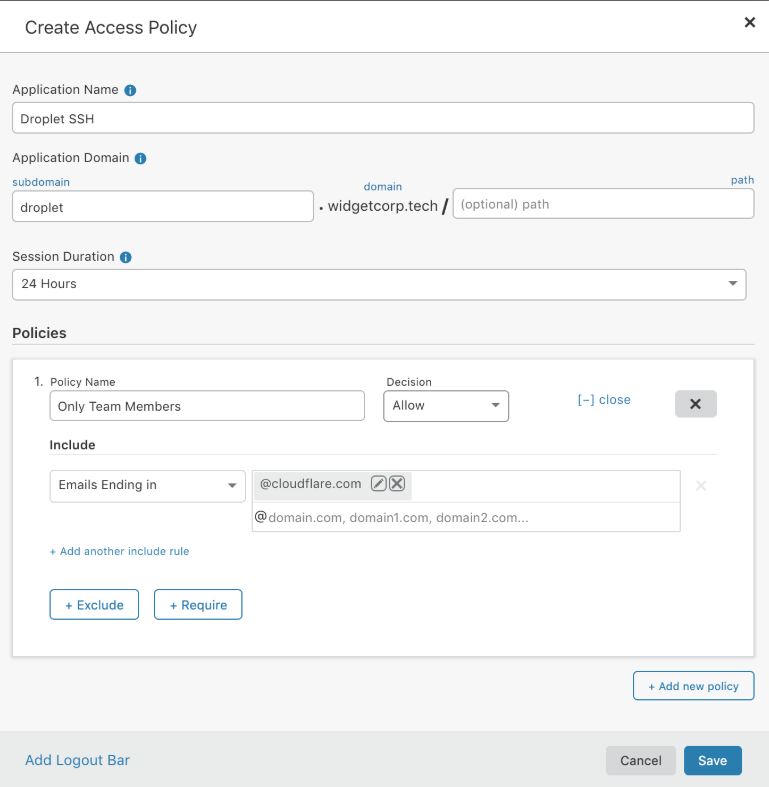Open the Session Duration dropdown
Screen dimensions: 769x787
pos(379,284)
